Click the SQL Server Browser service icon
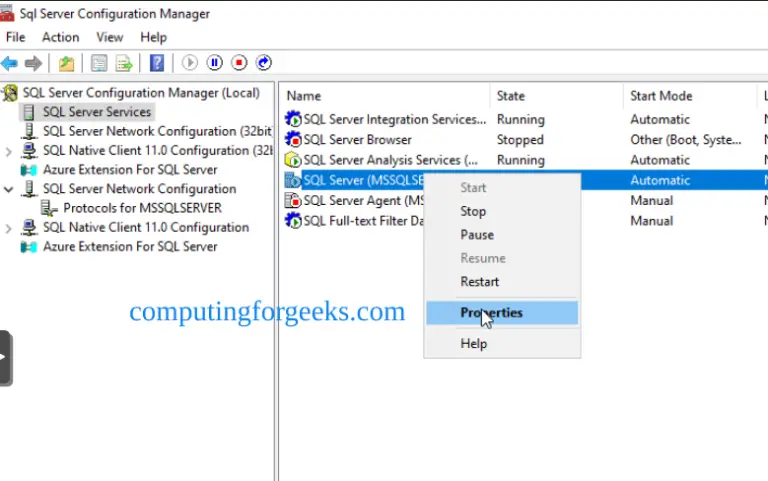The width and height of the screenshot is (768, 481). coord(293,140)
